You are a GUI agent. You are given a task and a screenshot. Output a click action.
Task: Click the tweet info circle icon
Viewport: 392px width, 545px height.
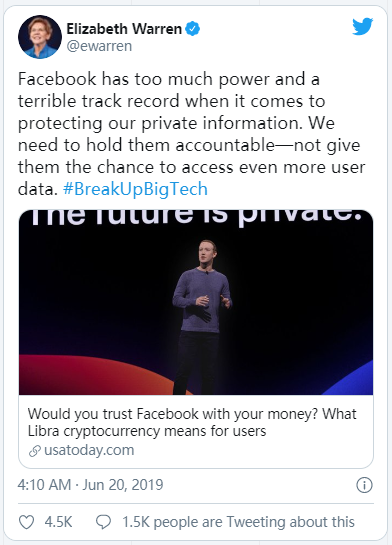(364, 485)
